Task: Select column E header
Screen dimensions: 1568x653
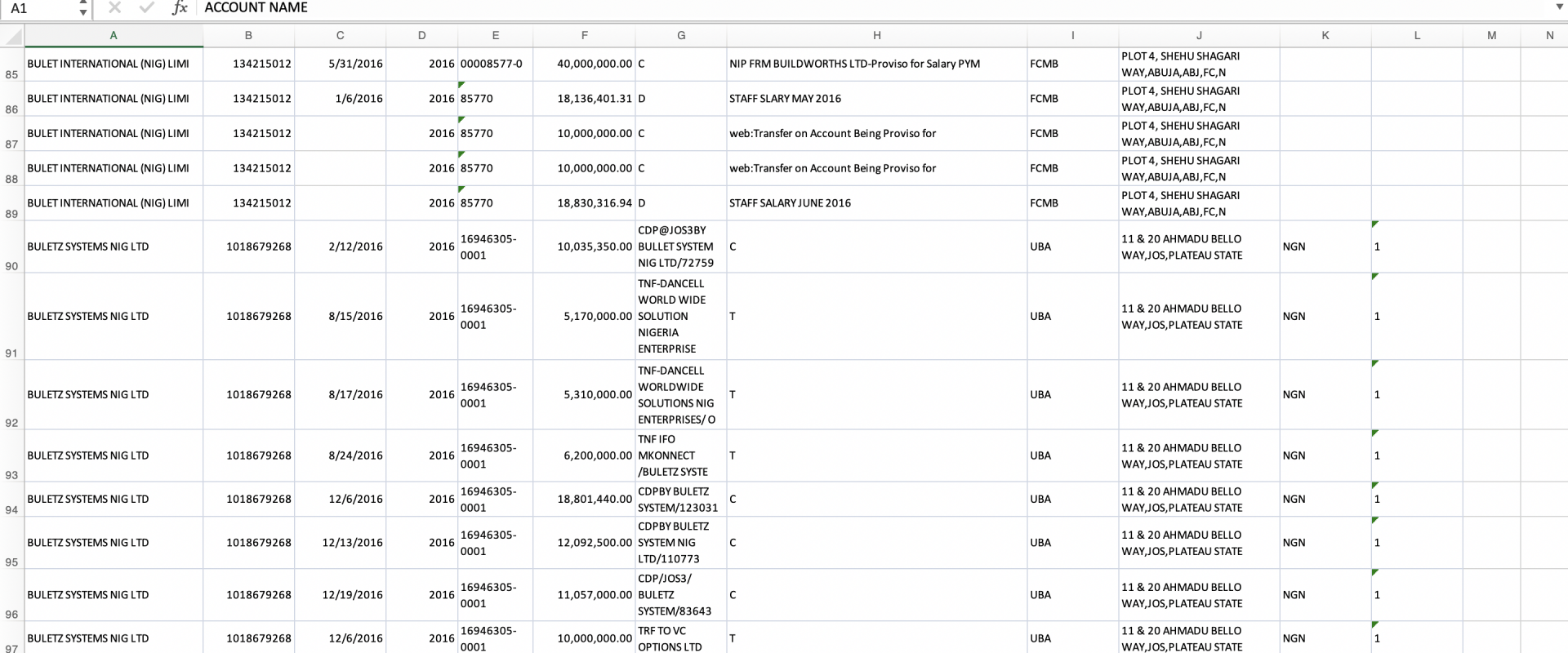Action: coord(495,36)
